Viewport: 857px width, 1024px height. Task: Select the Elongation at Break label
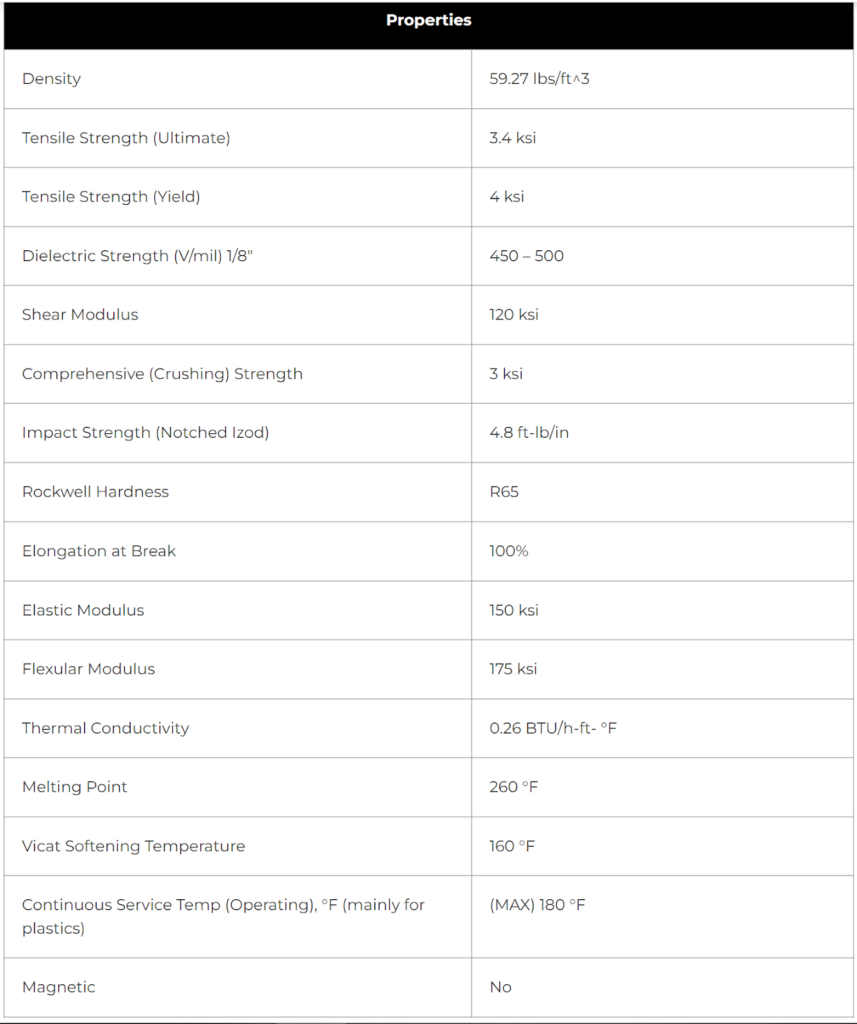[x=99, y=551]
